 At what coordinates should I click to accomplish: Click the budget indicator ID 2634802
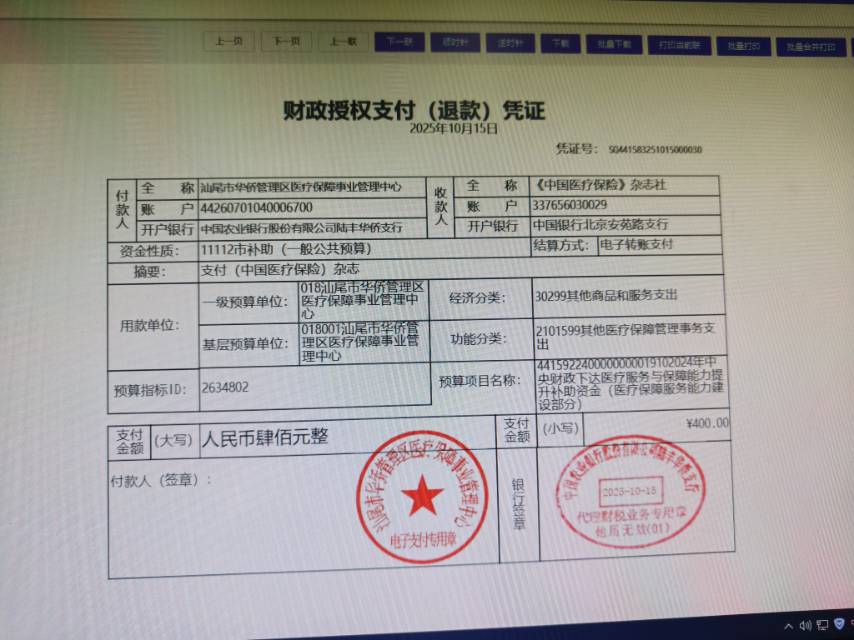point(225,387)
